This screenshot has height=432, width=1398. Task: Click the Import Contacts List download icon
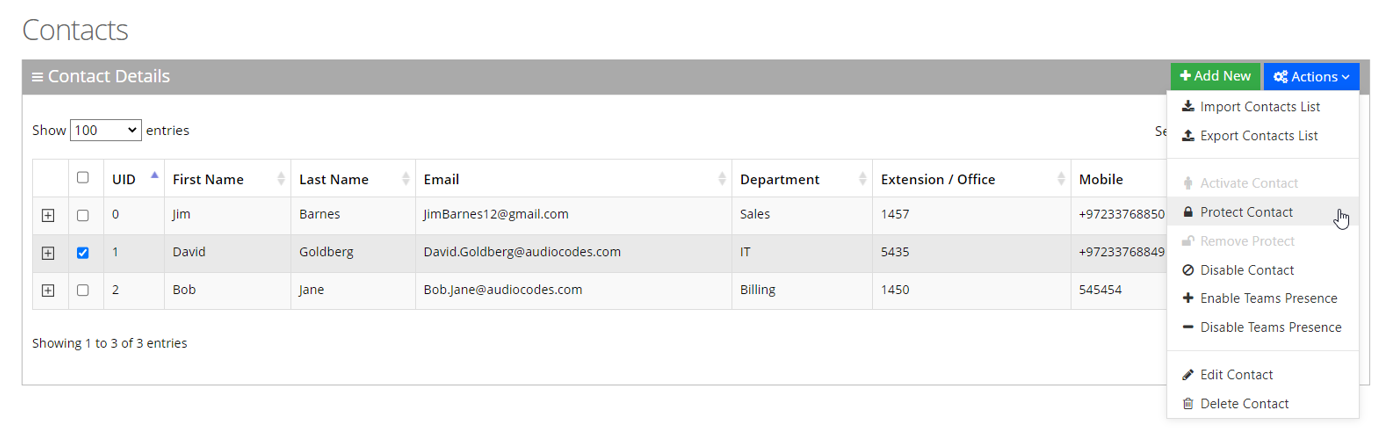coord(1188,107)
